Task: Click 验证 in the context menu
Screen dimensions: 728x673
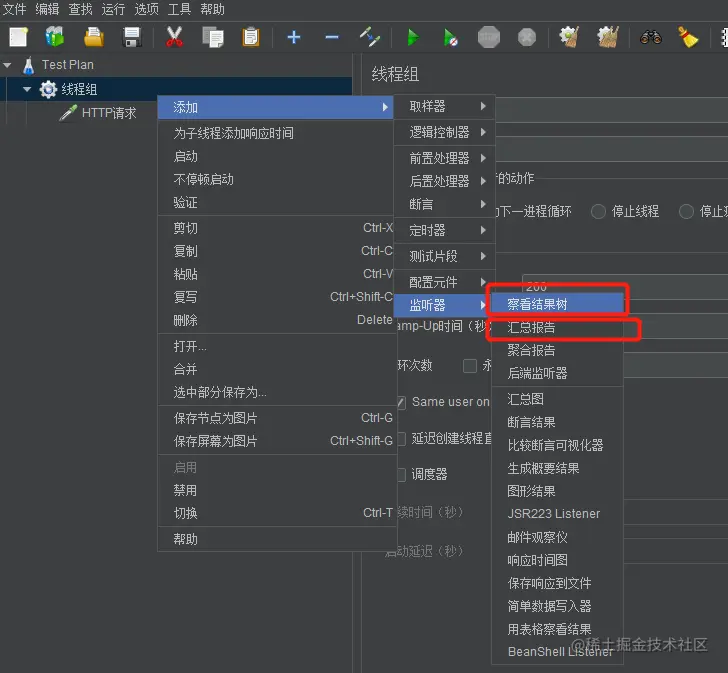Action: 277,203
